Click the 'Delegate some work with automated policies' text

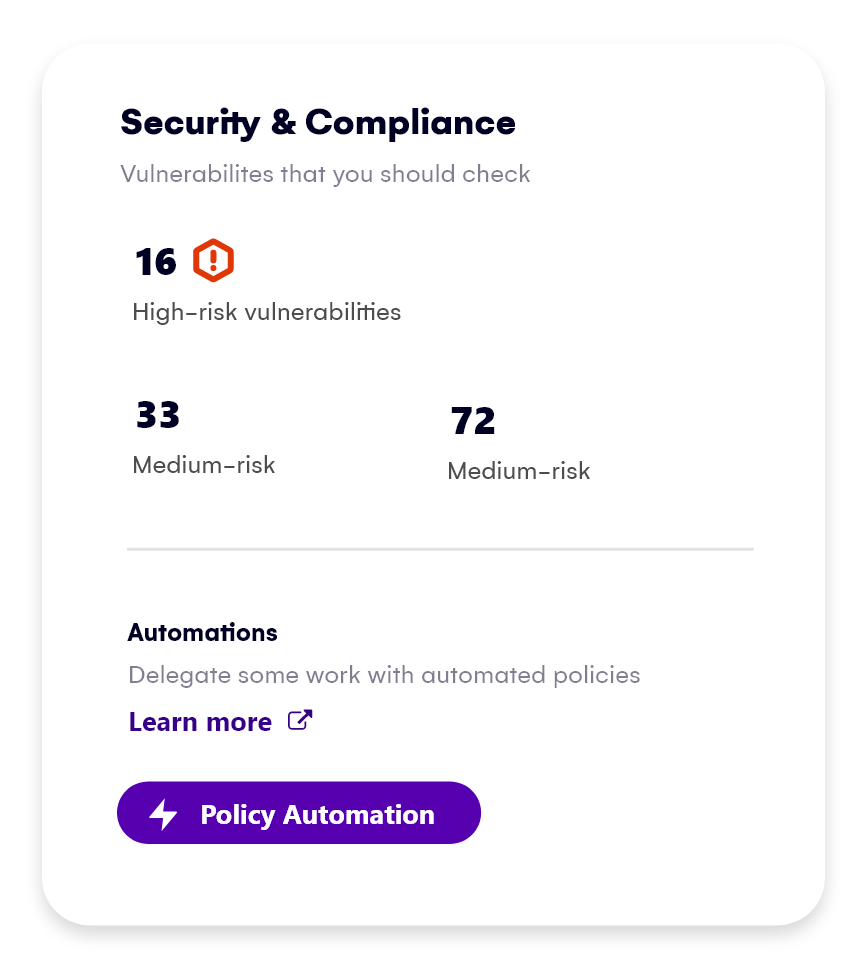[x=384, y=675]
